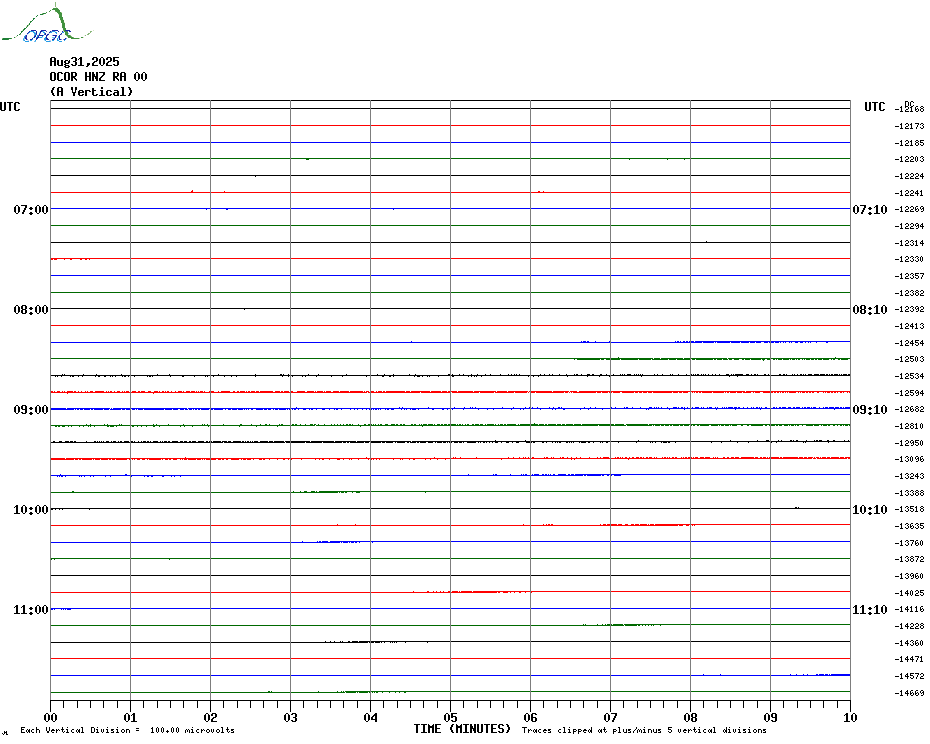Click minute tick label '09'
The image size is (930, 744).
click(x=770, y=718)
